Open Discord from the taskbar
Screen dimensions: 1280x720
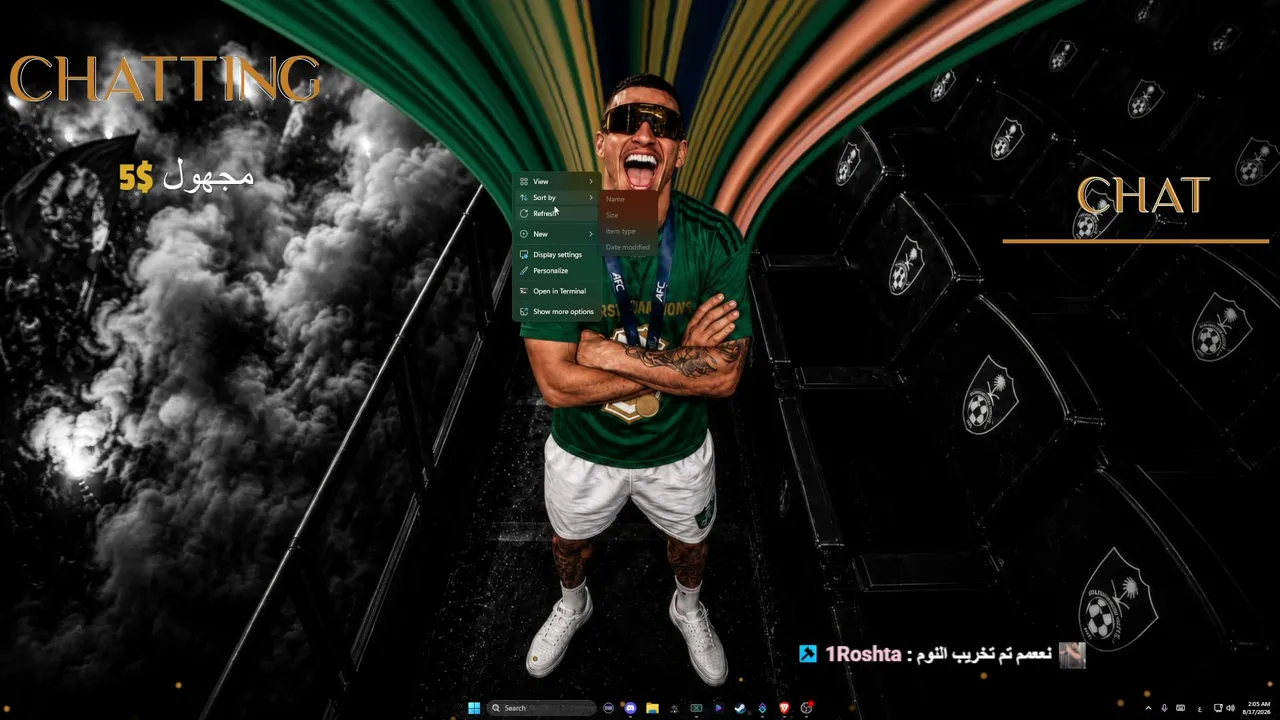click(630, 708)
